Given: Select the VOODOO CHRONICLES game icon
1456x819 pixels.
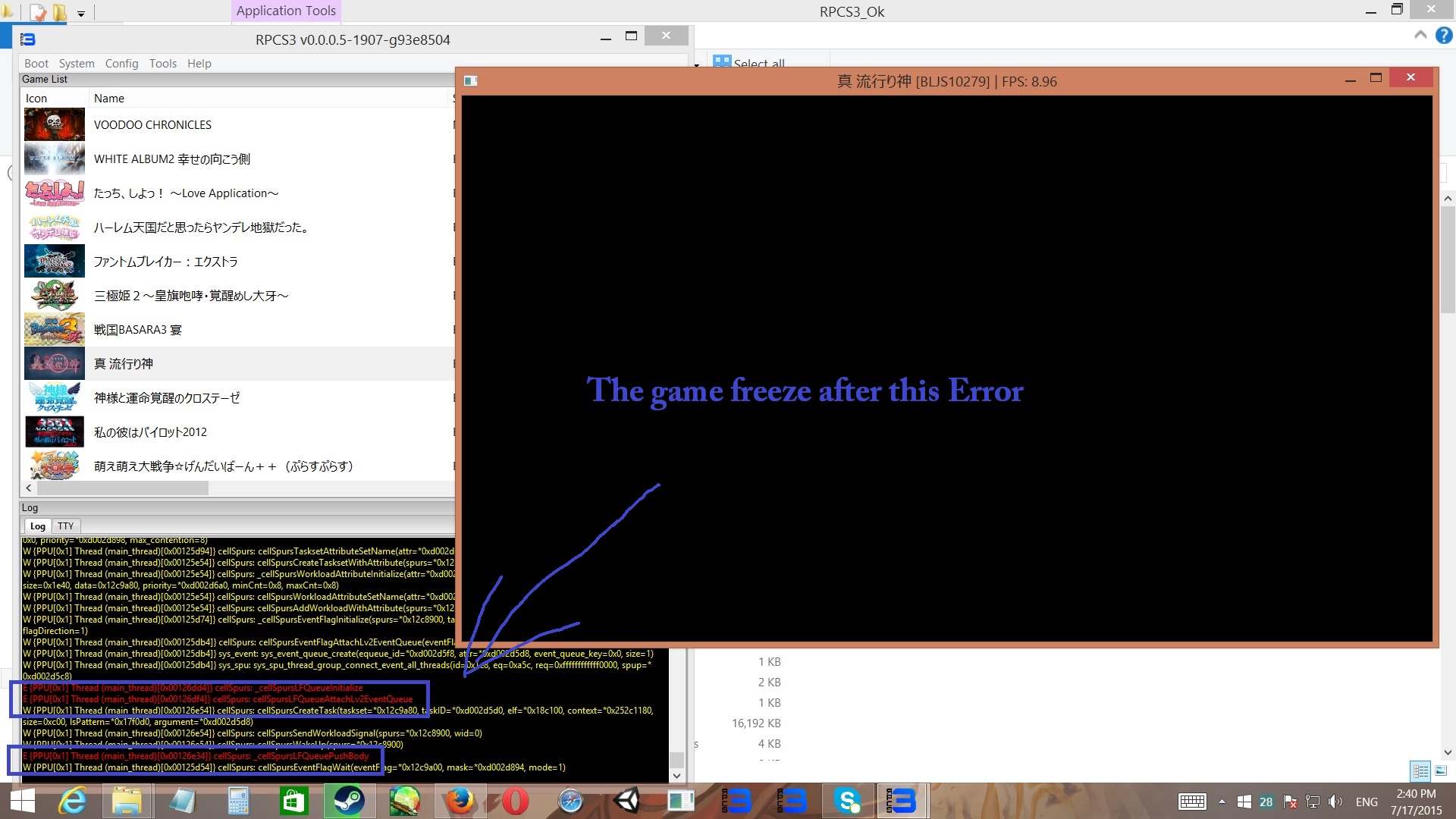Looking at the screenshot, I should click(x=55, y=125).
